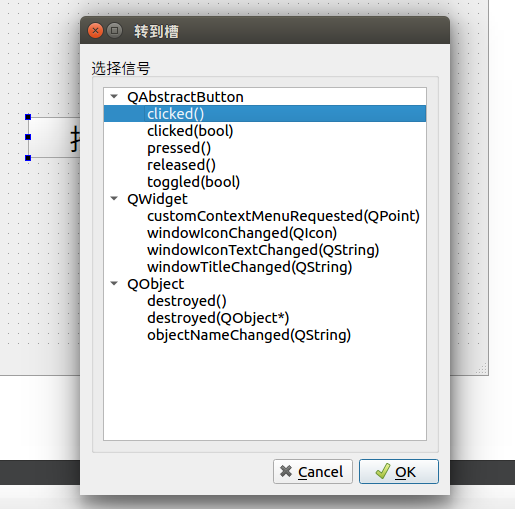Click the gray maximize button in title bar
The image size is (515, 509).
coord(114,31)
